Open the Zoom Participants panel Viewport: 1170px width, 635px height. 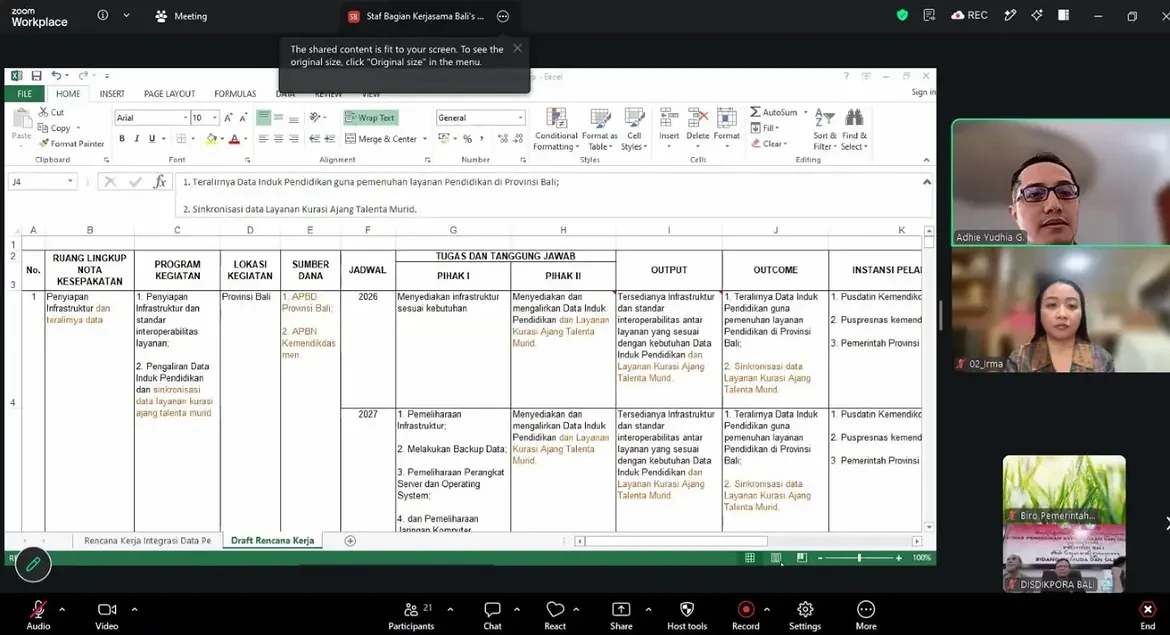411,615
